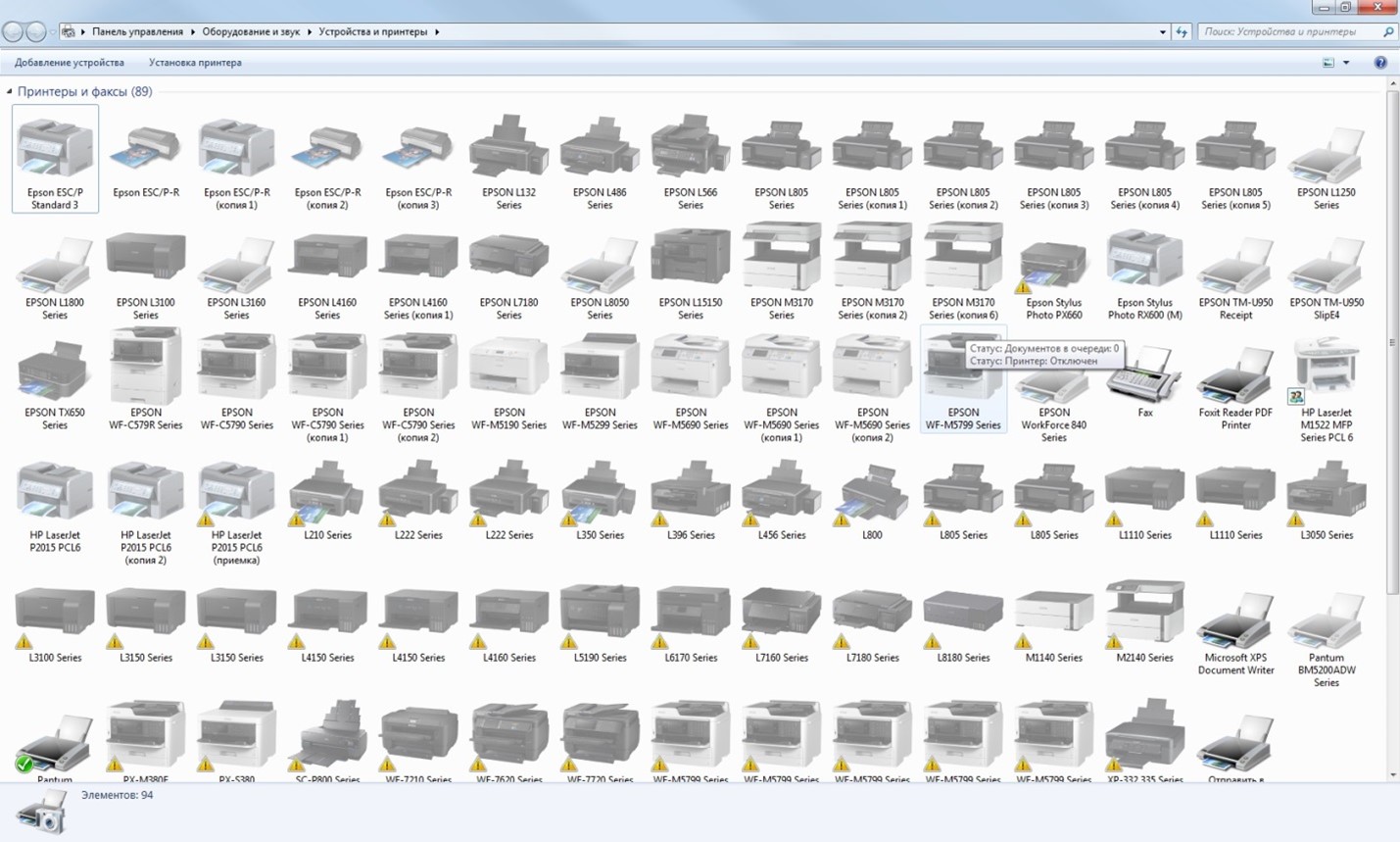This screenshot has height=842, width=1400.
Task: Go to Панель управления in breadcrumb
Action: coord(137,32)
